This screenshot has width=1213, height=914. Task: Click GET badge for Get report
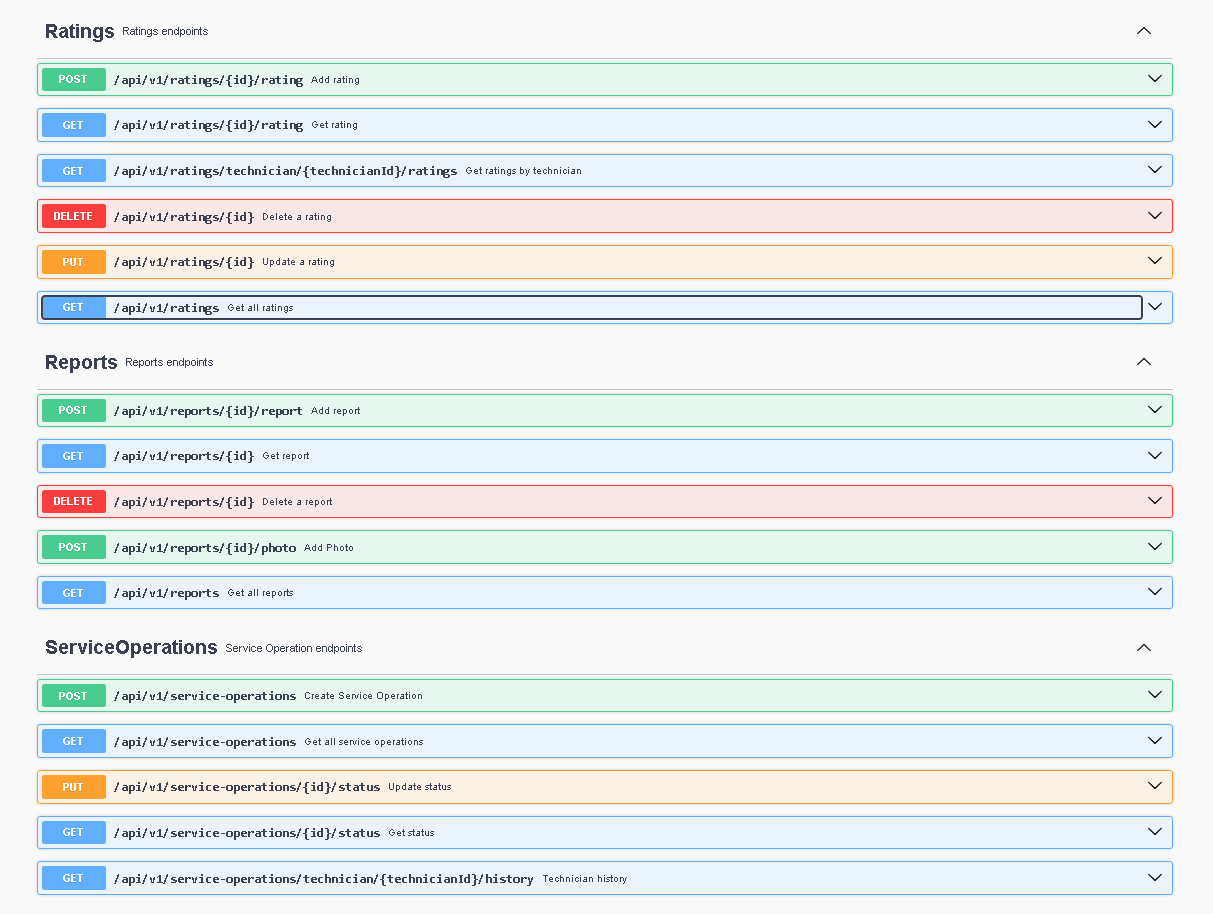coord(73,456)
